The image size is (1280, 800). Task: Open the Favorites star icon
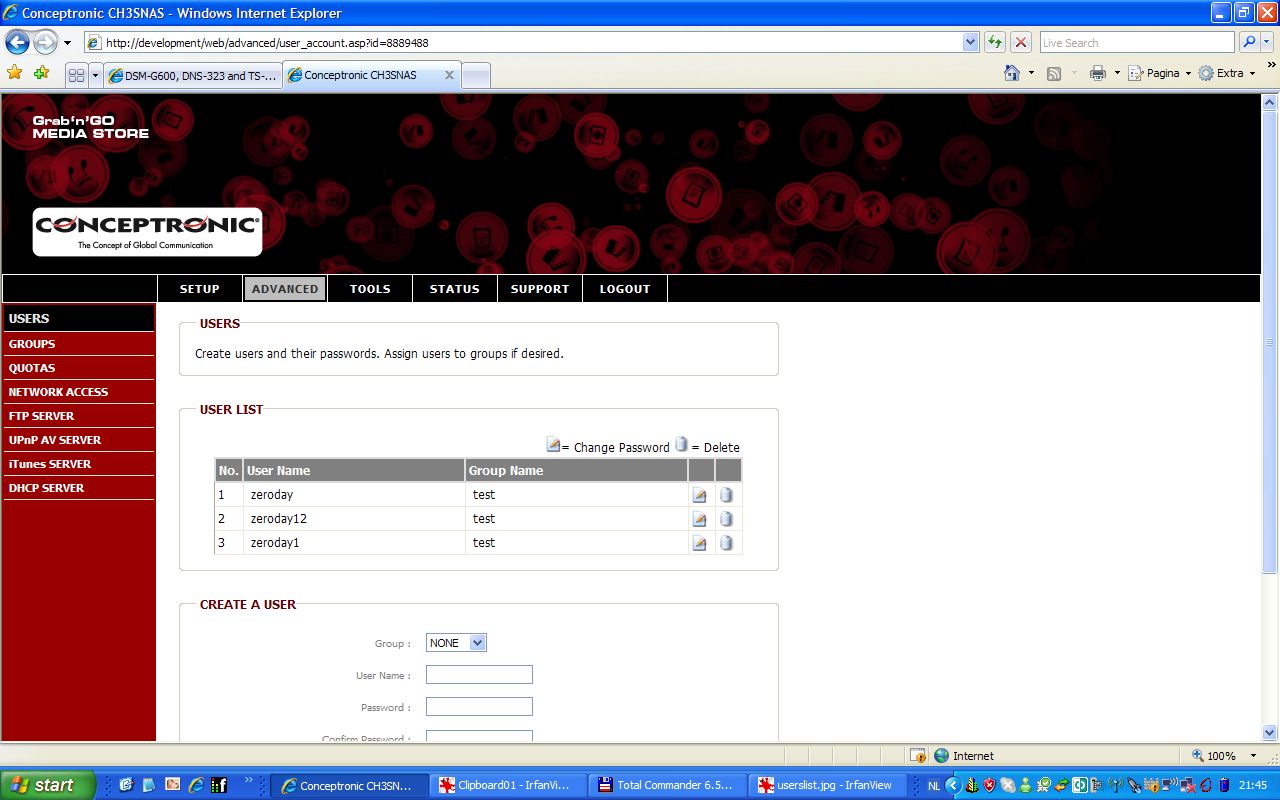14,73
